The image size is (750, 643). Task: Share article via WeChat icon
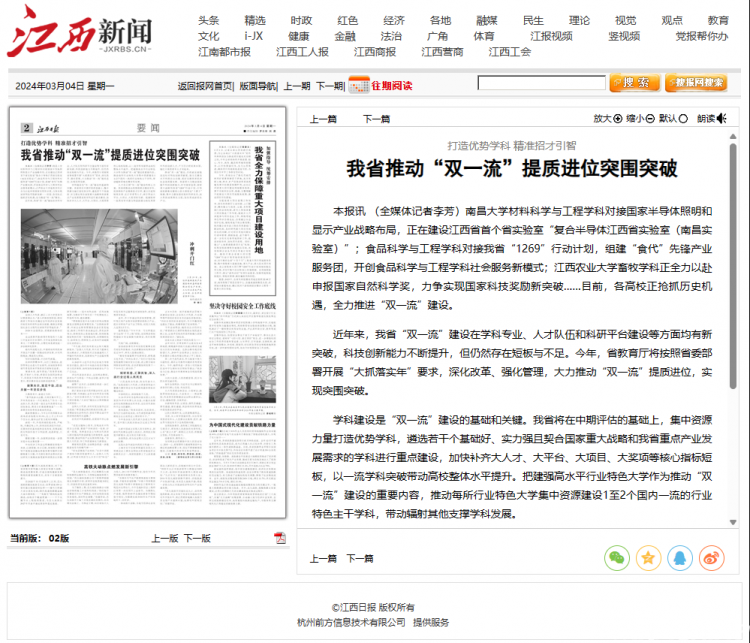pyautogui.click(x=617, y=558)
